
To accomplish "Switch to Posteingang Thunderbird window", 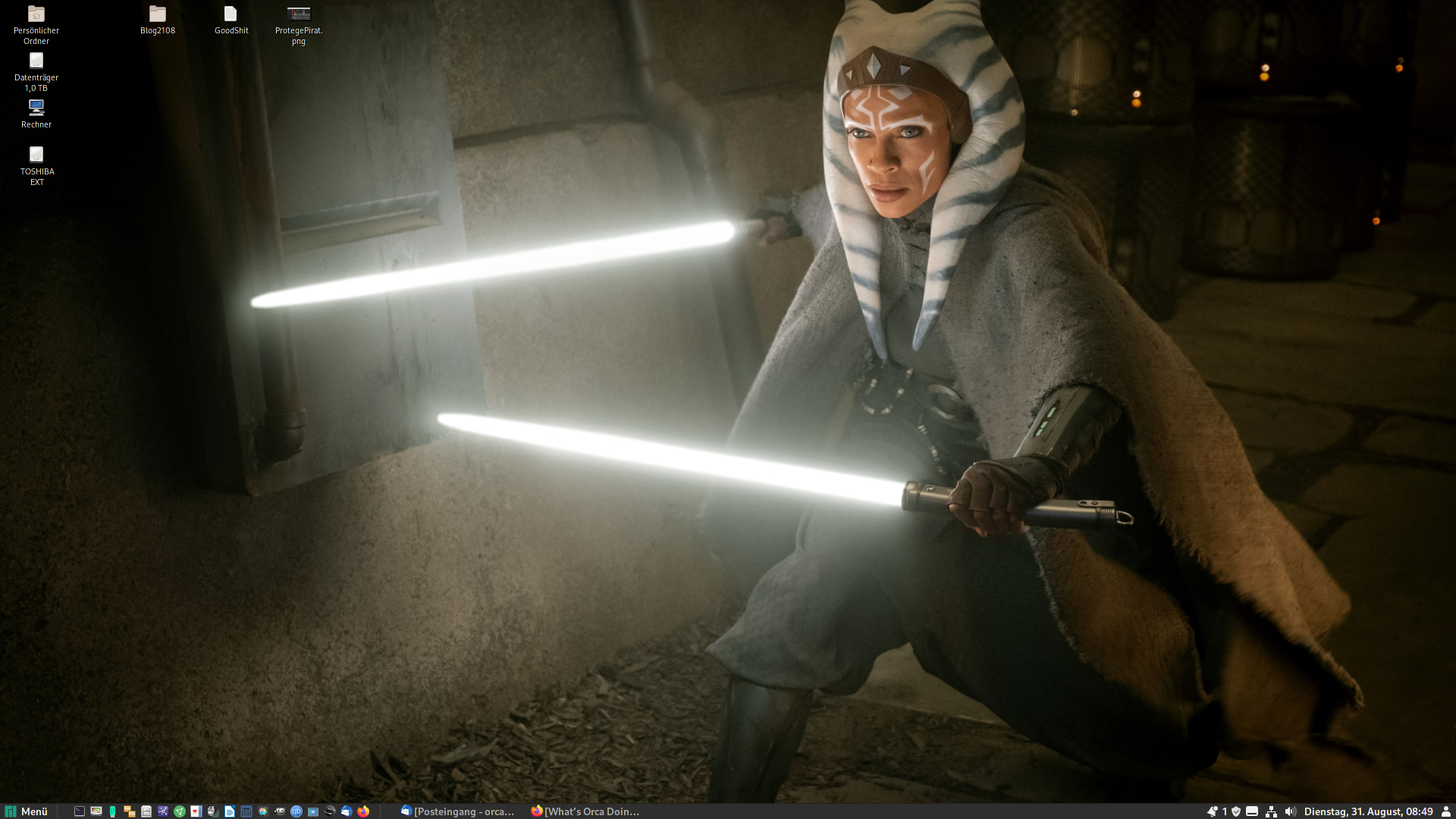I will pos(458,811).
